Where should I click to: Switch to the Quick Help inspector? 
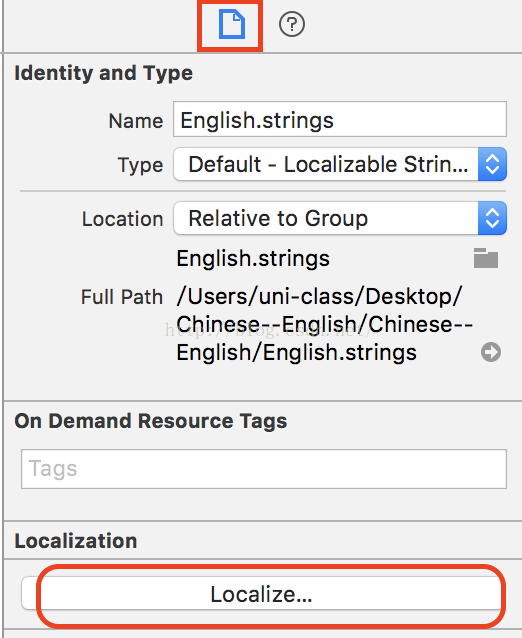tap(292, 24)
